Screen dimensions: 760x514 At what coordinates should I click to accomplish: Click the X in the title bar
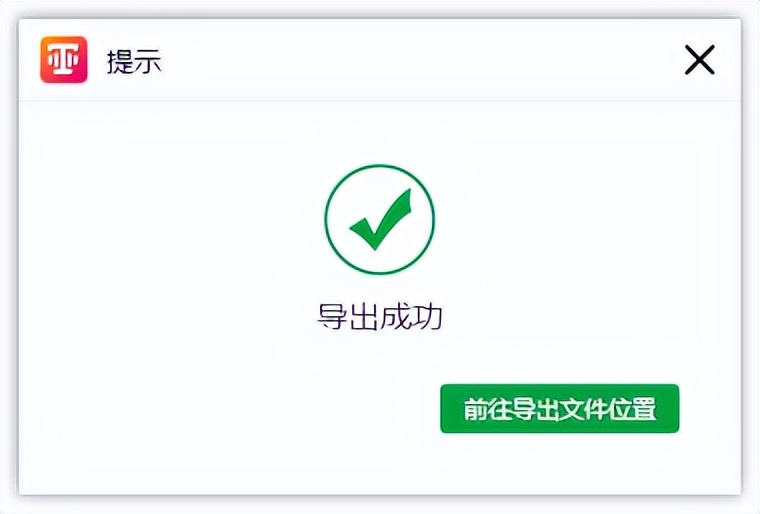pyautogui.click(x=699, y=61)
